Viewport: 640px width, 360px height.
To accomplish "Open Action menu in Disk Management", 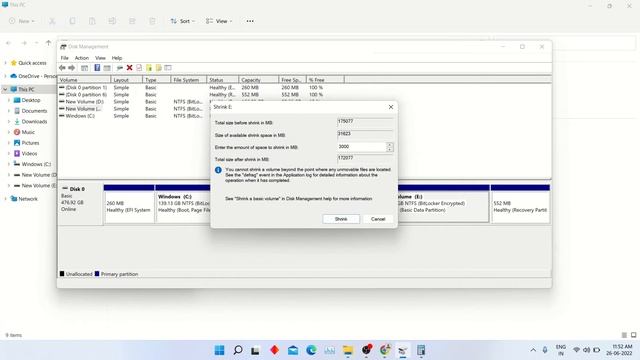I will pos(81,58).
